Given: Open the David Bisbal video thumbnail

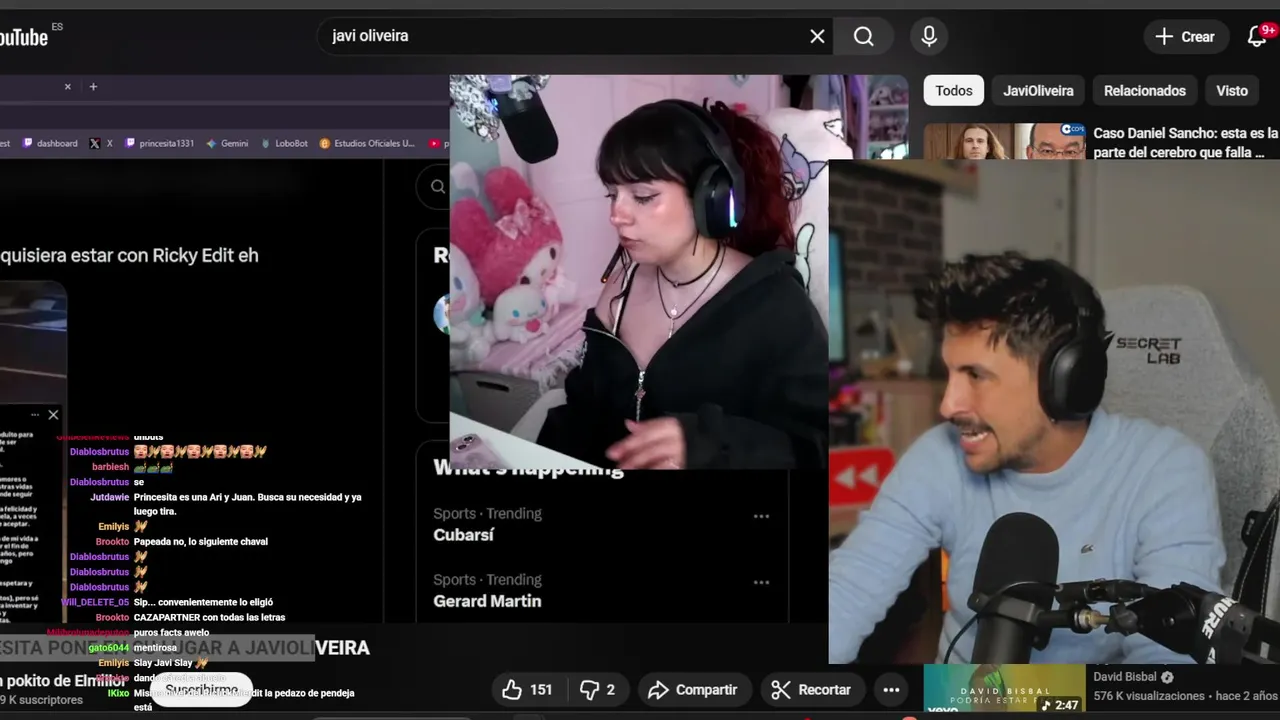Looking at the screenshot, I should 1005,688.
